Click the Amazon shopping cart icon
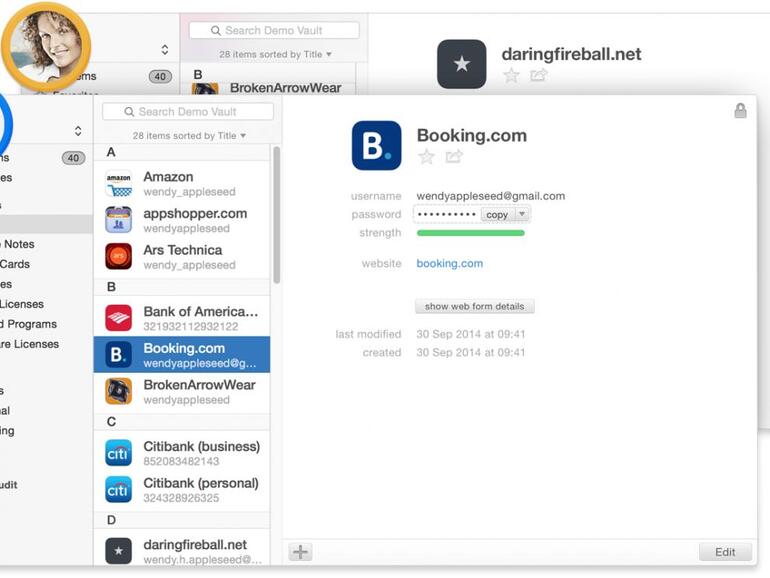The height and width of the screenshot is (578, 770). (x=118, y=183)
